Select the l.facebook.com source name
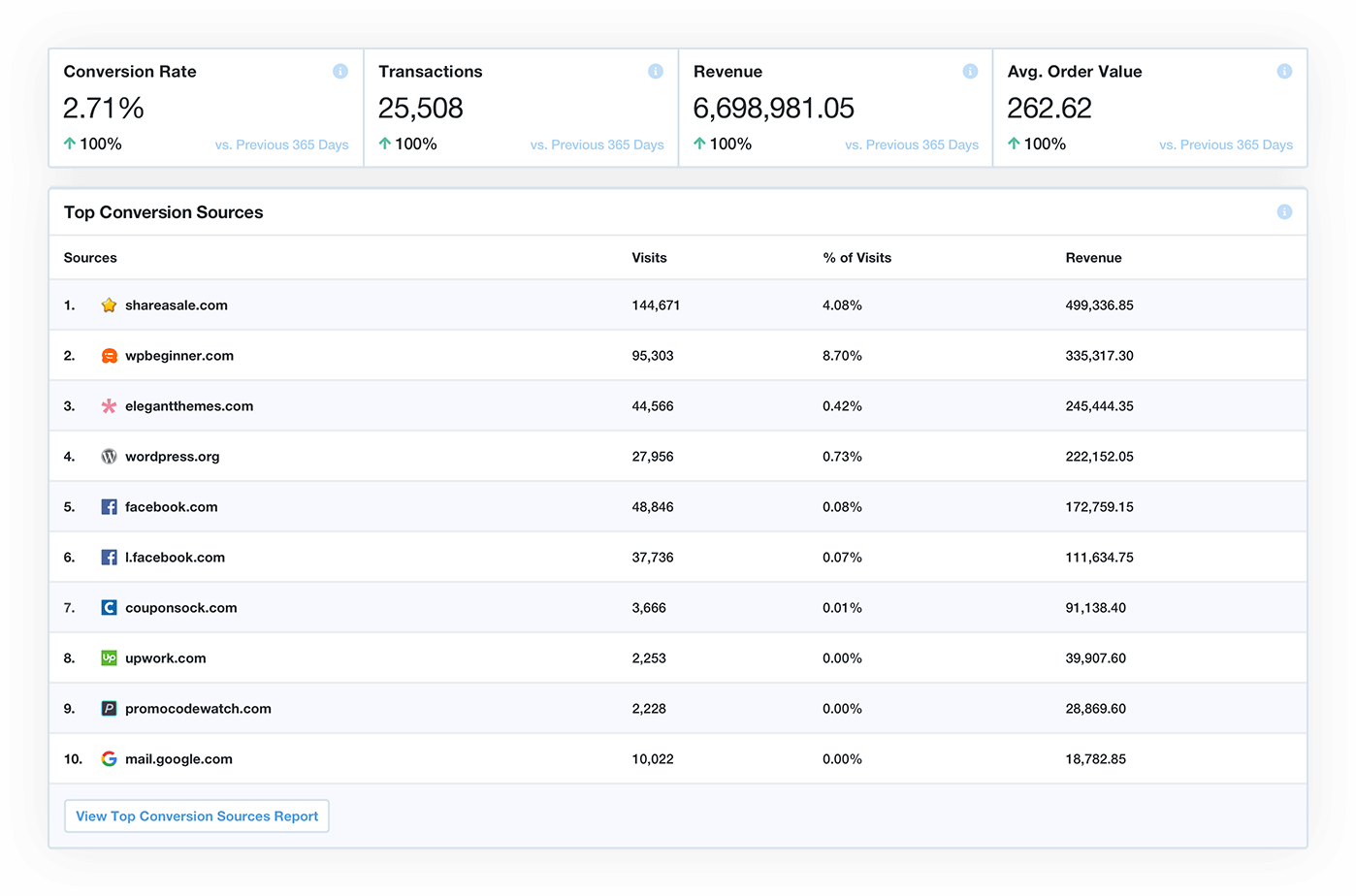The height and width of the screenshot is (896, 1356). pyautogui.click(x=175, y=558)
